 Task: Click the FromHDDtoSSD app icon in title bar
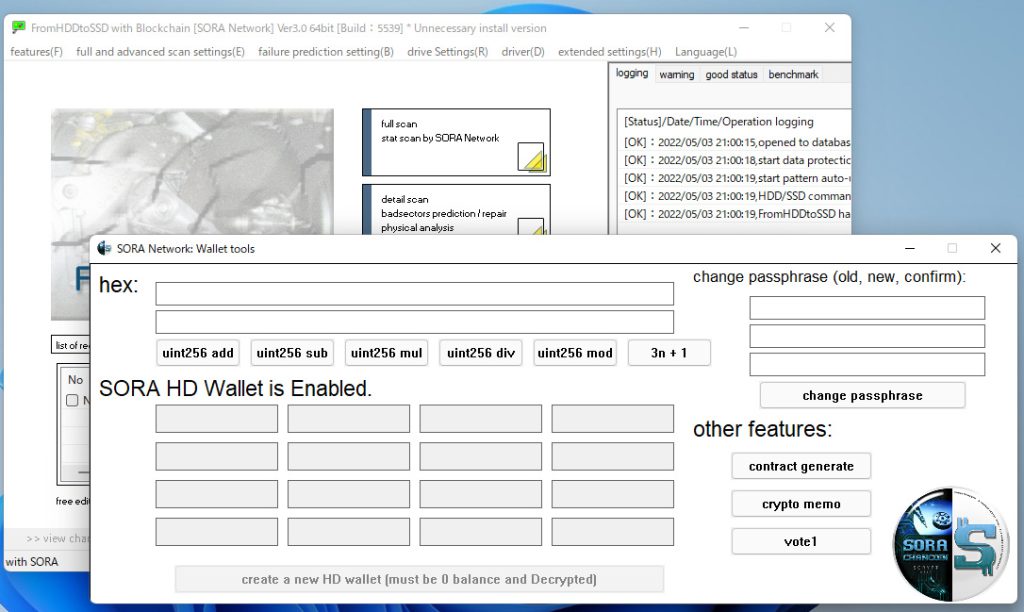(x=18, y=27)
